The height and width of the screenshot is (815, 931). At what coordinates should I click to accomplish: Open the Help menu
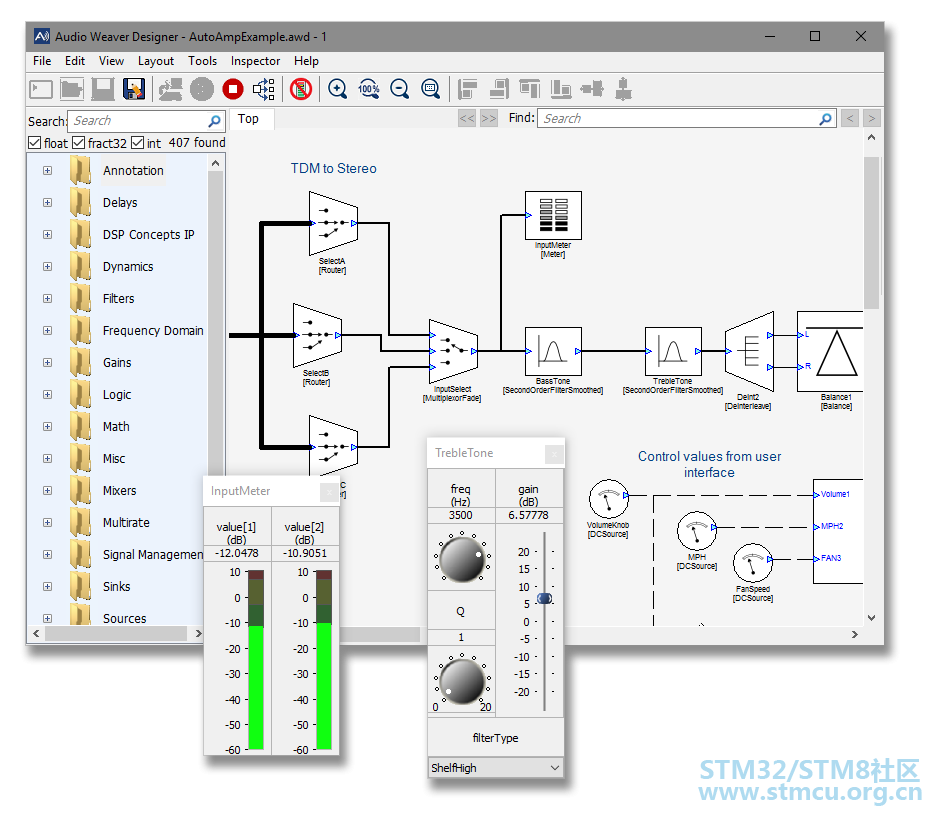pyautogui.click(x=306, y=61)
